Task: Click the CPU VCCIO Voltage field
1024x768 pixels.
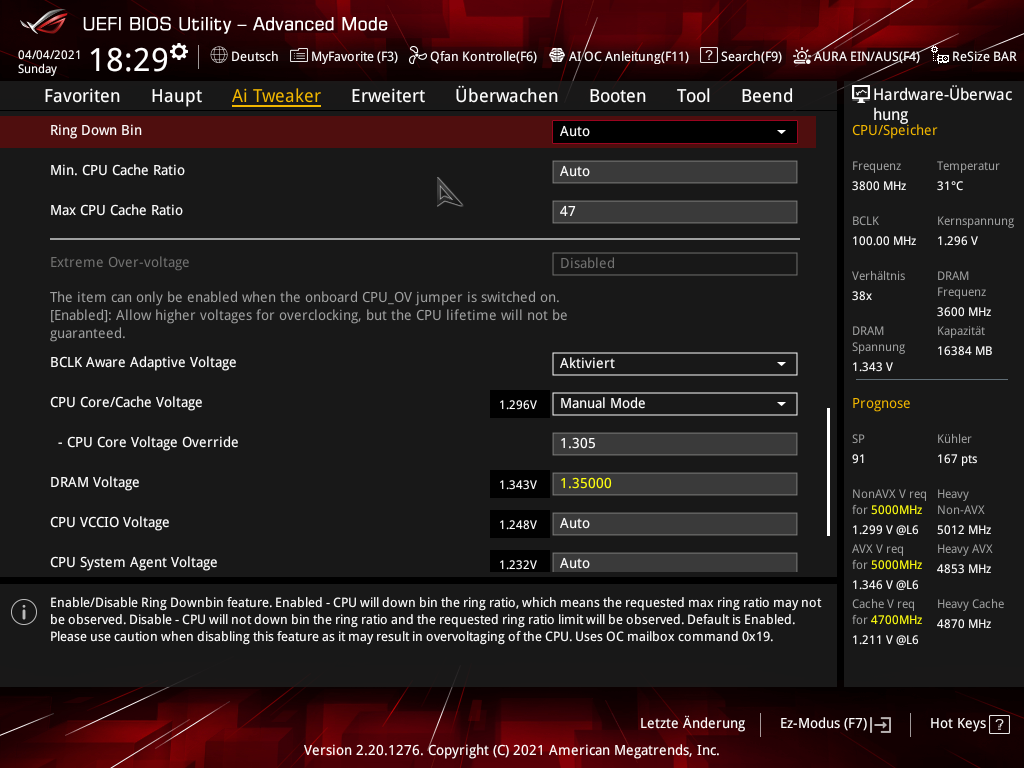Action: [x=675, y=524]
